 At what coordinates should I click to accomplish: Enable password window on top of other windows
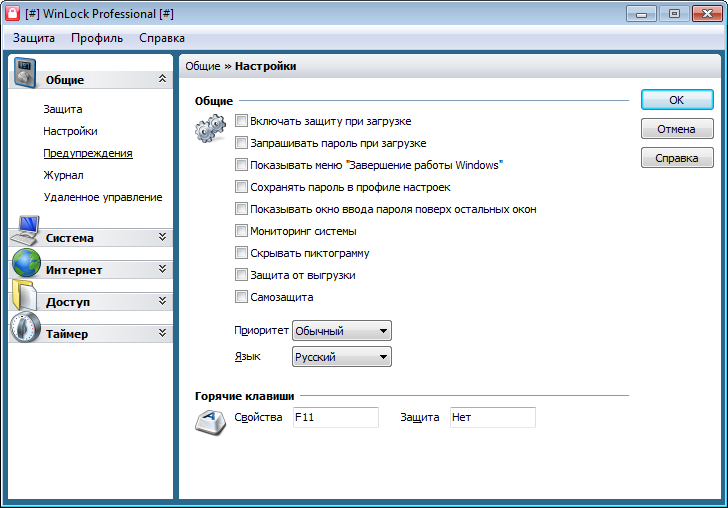[241, 208]
